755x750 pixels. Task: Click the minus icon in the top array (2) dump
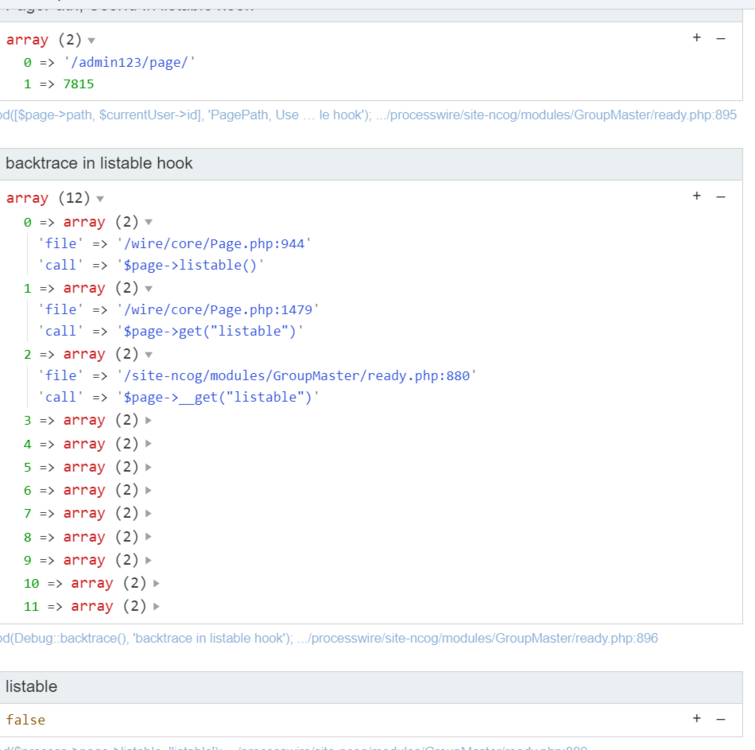[720, 38]
